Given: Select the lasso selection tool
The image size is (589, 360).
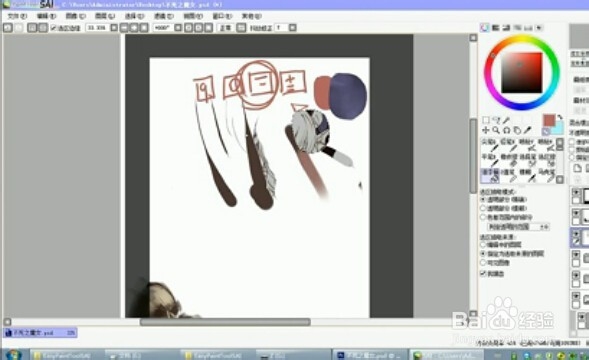Looking at the screenshot, I should pyautogui.click(x=496, y=120).
